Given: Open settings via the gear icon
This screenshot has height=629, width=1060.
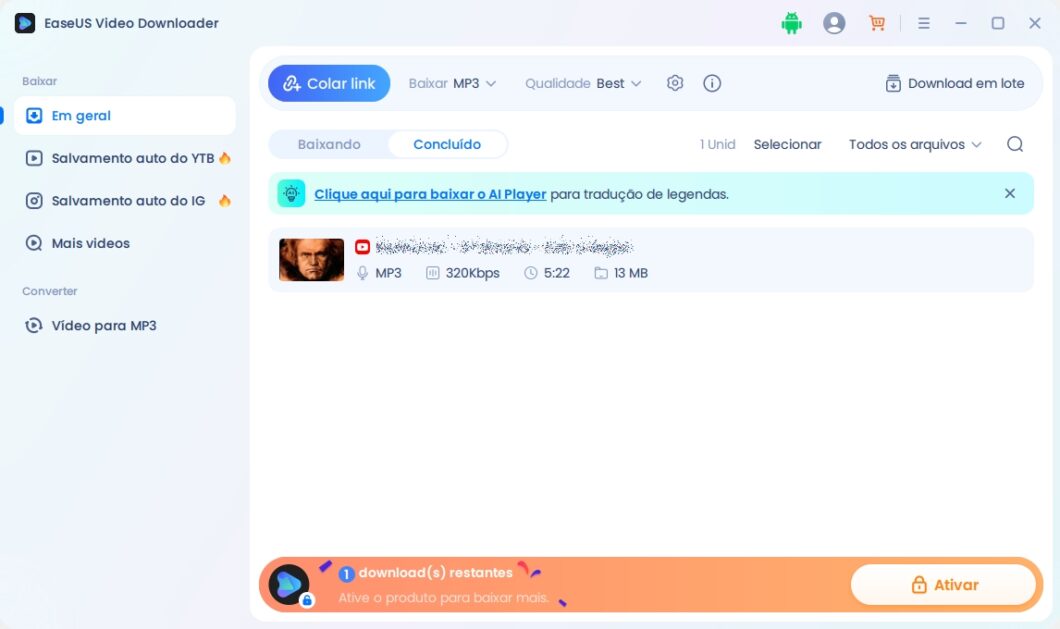Looking at the screenshot, I should 675,83.
